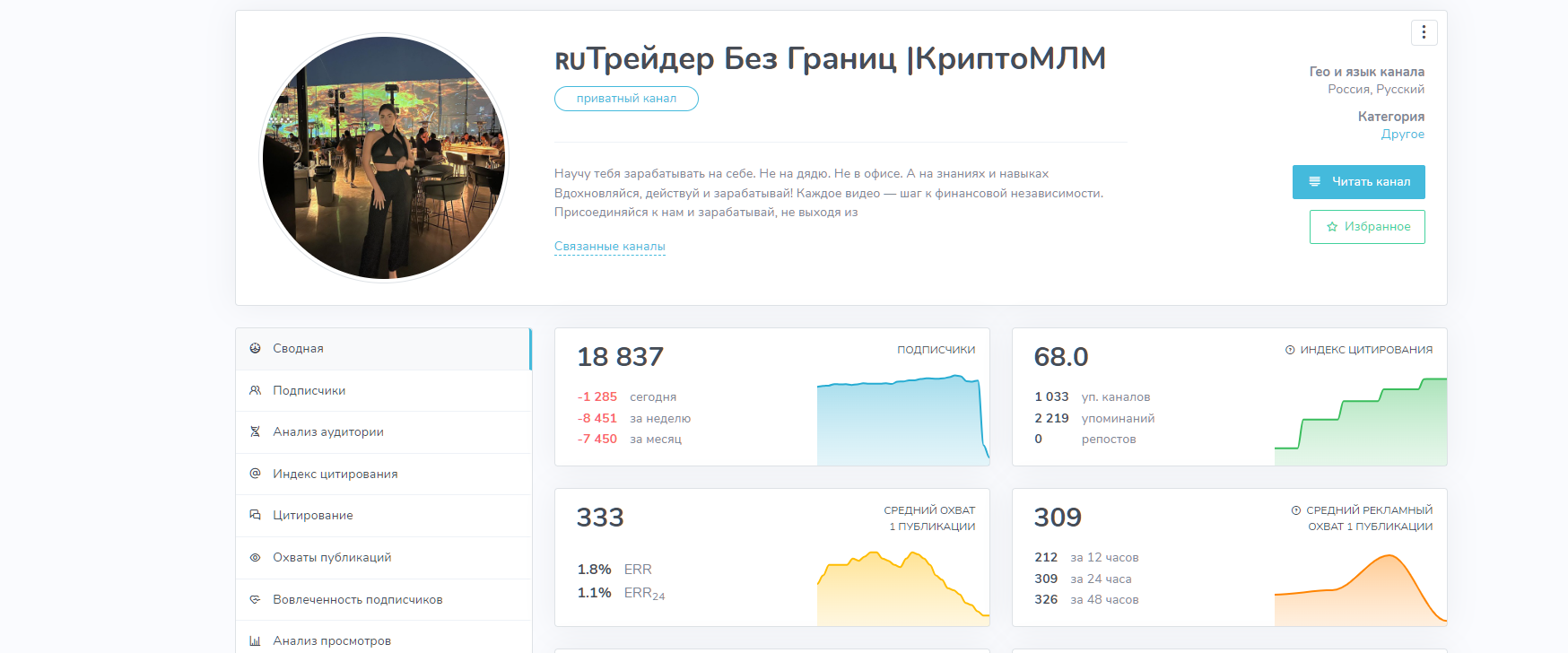Screen dimensions: 1568x653
Task: Open the Связанные каналы link
Action: (x=610, y=247)
